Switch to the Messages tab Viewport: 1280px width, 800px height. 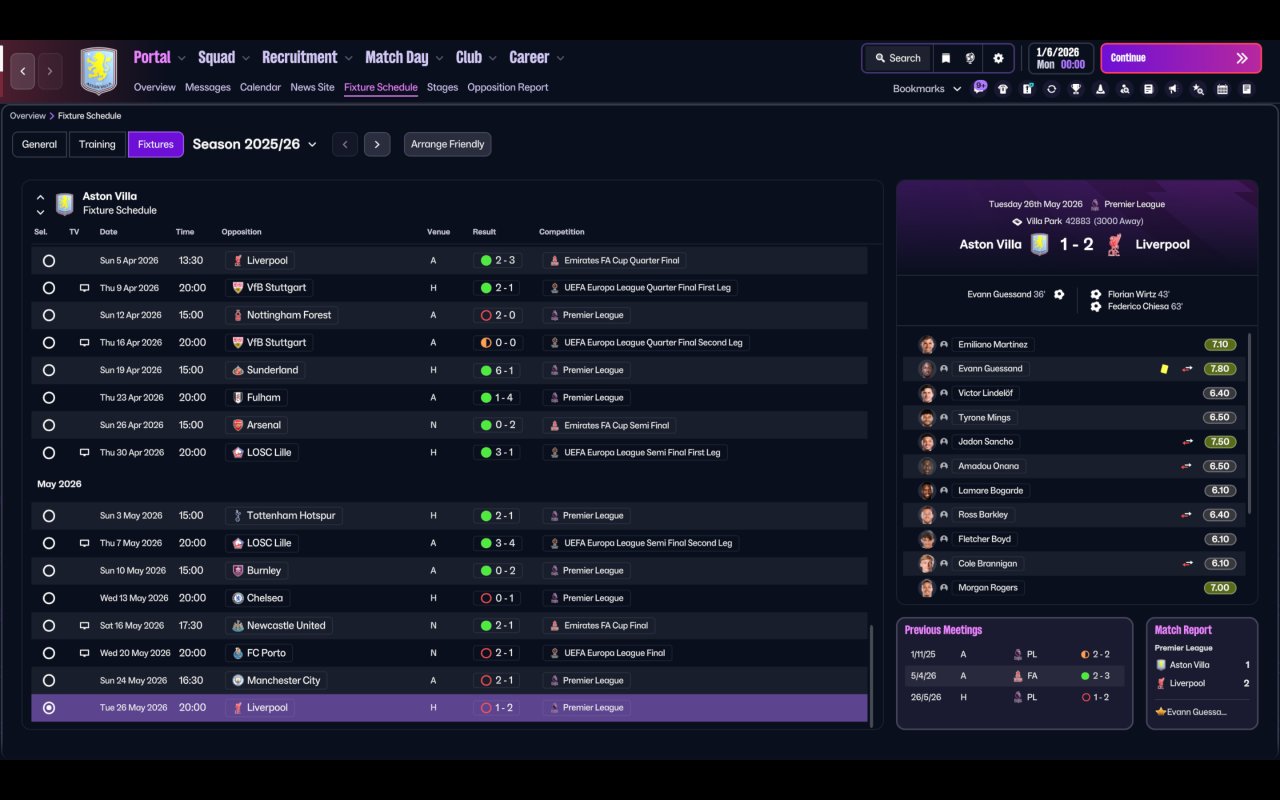point(208,87)
